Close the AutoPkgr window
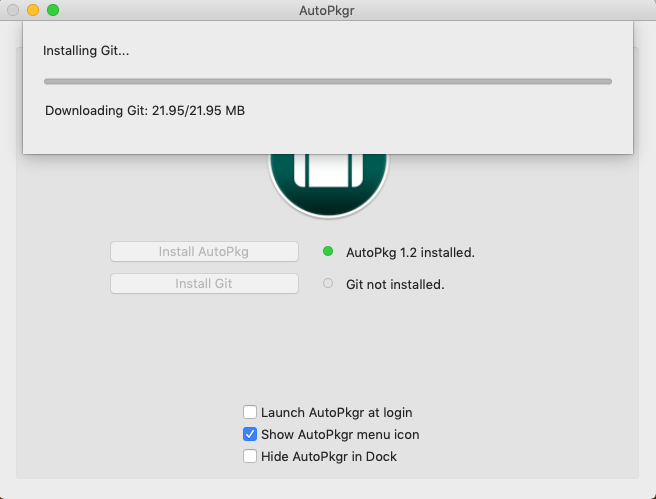This screenshot has height=499, width=656. [x=13, y=10]
